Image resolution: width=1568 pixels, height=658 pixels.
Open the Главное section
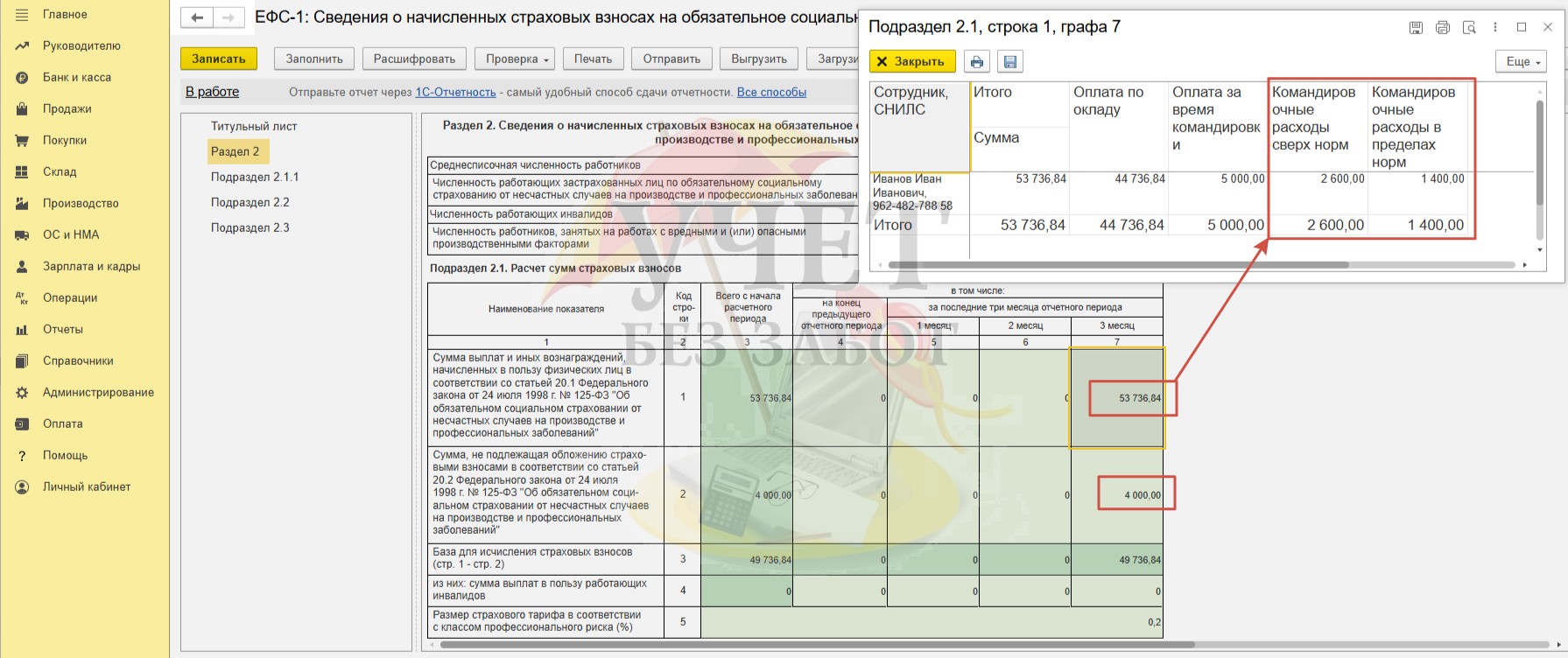click(65, 14)
